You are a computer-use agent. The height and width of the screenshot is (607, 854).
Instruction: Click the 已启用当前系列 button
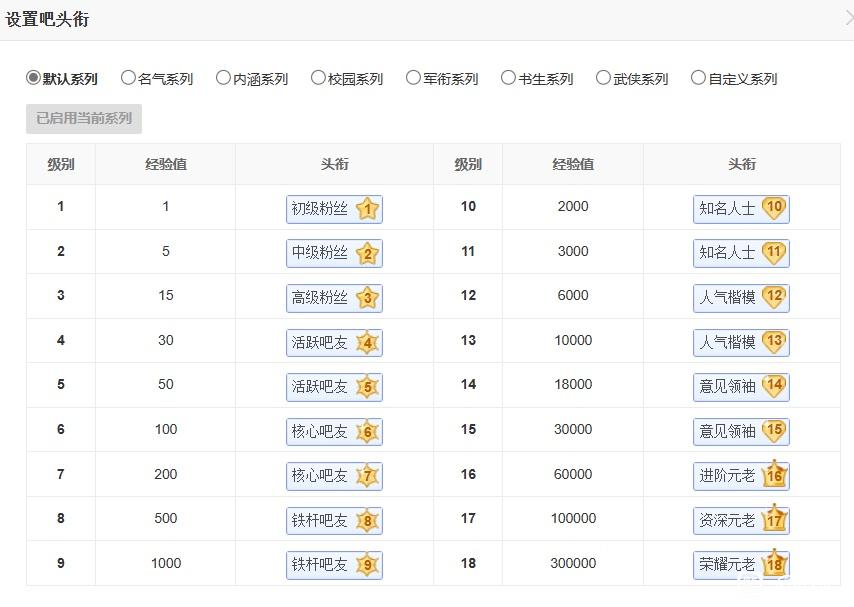point(84,119)
